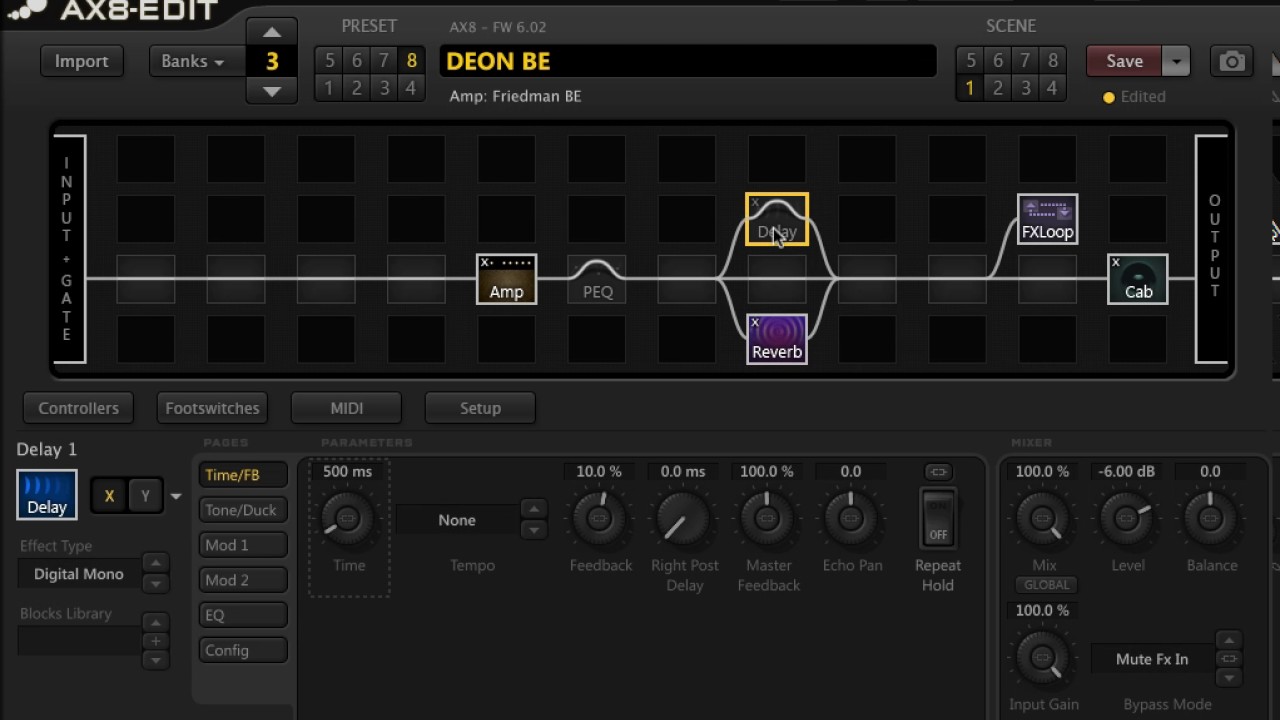The height and width of the screenshot is (720, 1280).
Task: Open the Bypass Mode Mute Fx In selector
Action: [x=1152, y=659]
